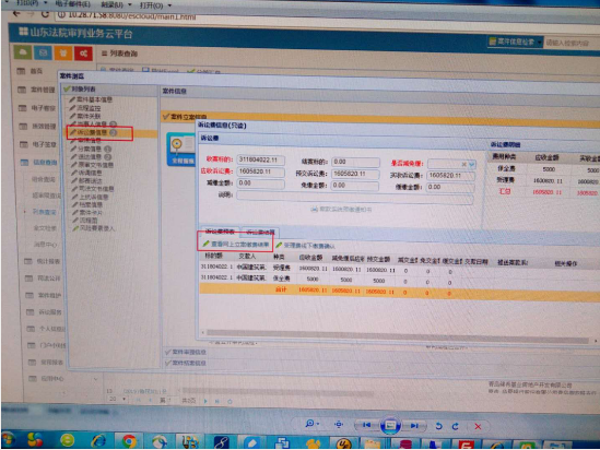600x450 pixels.
Task: Select 列表查询 in the sidebar submenu
Action: 44,212
